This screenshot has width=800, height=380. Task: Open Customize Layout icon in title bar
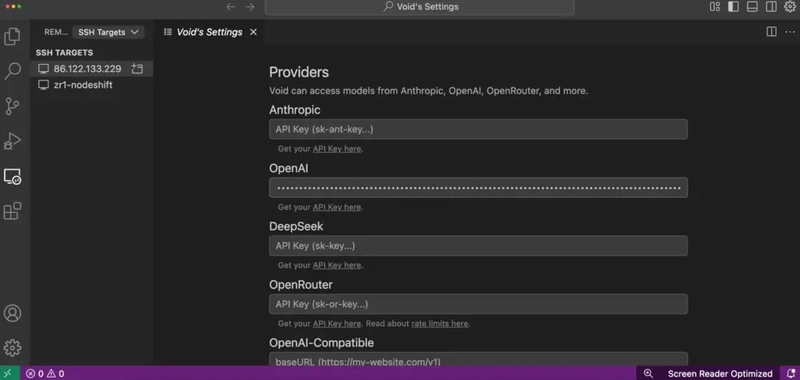[x=715, y=7]
